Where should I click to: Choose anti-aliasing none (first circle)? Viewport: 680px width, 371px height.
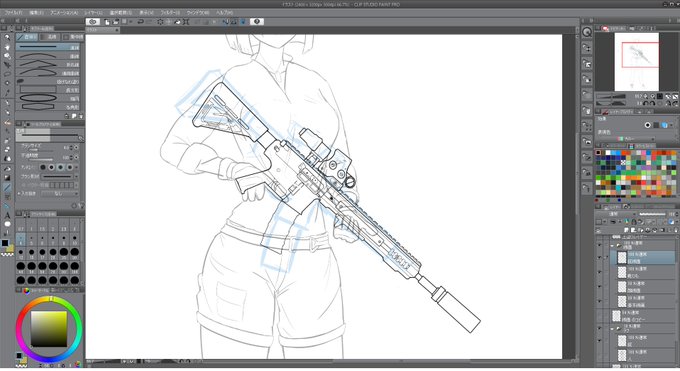[x=43, y=167]
